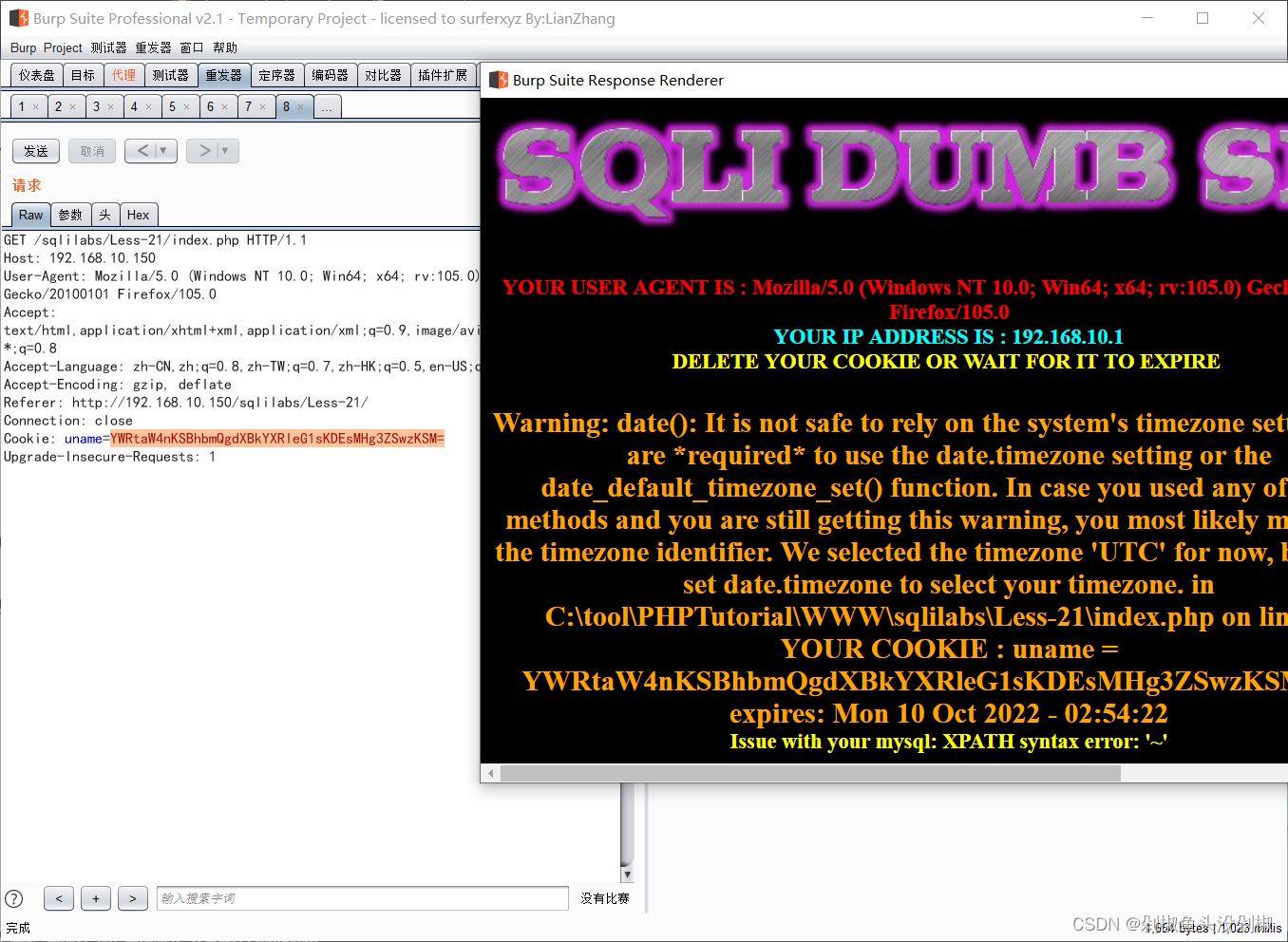Switch to the 编码器 tab
Image resolution: width=1288 pixels, height=942 pixels.
pyautogui.click(x=330, y=75)
